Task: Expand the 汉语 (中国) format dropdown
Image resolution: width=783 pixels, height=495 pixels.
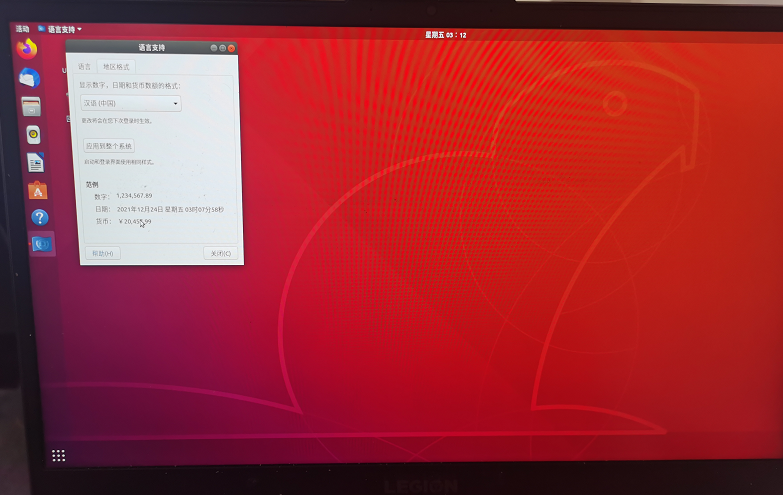Action: click(x=131, y=103)
